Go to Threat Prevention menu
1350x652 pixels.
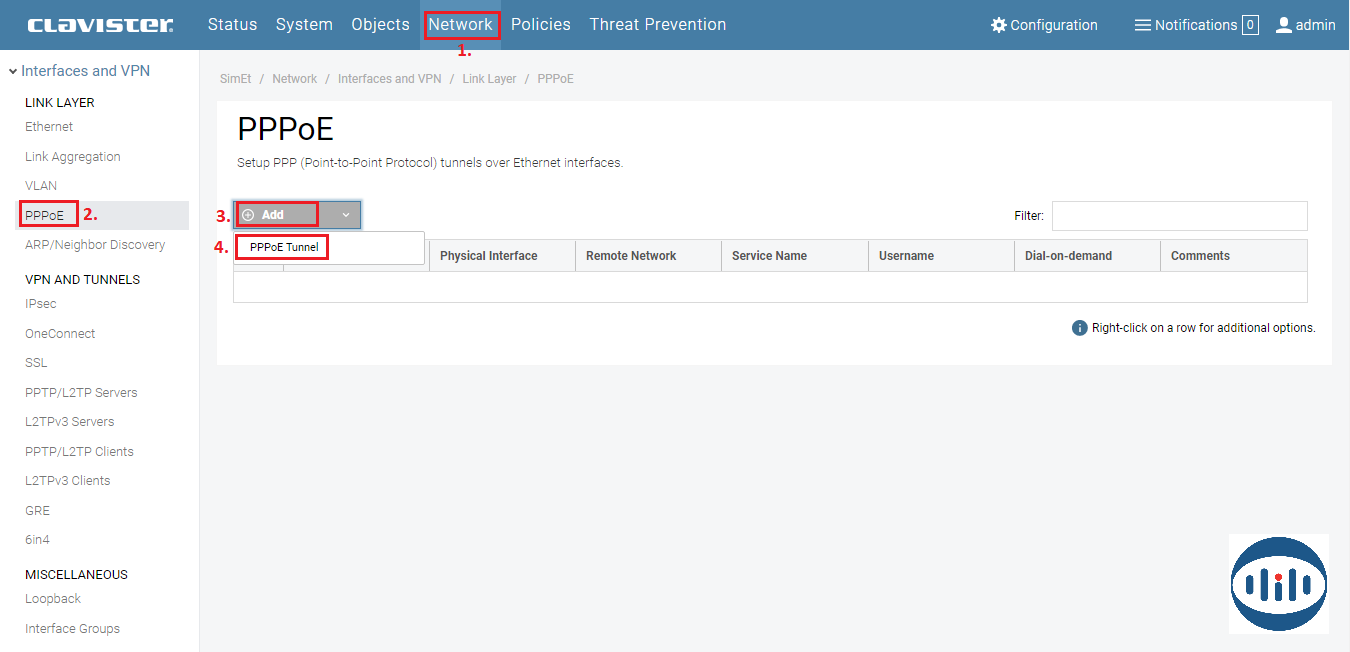(657, 24)
